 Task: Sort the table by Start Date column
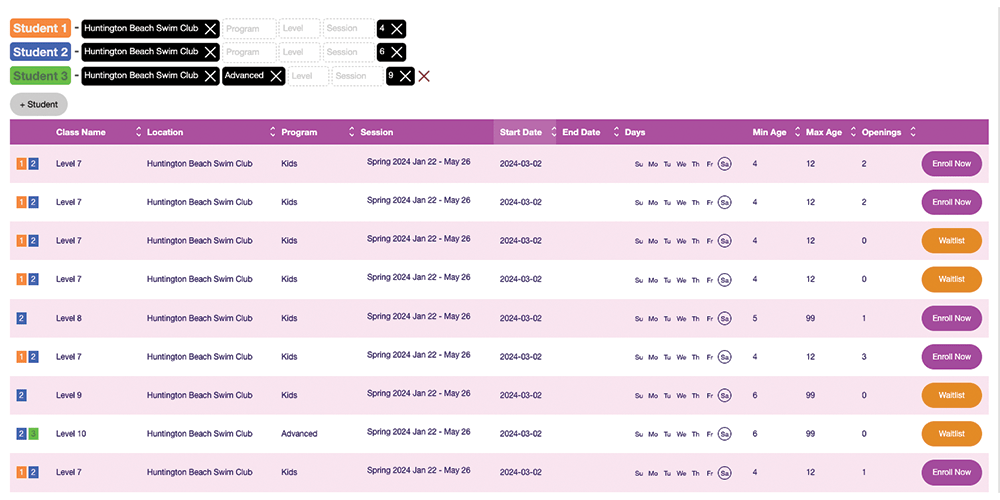tap(520, 132)
